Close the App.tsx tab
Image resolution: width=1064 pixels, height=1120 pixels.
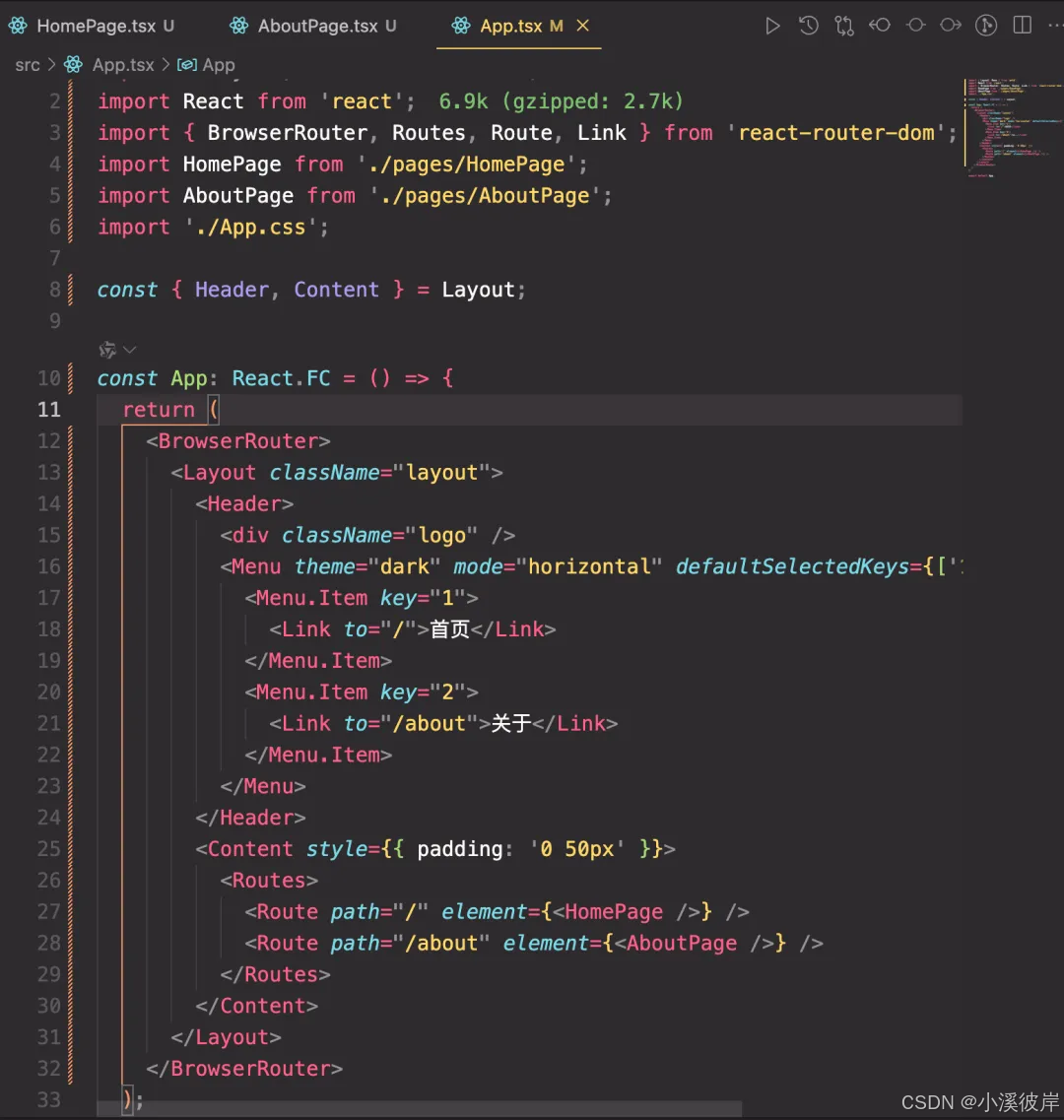click(583, 26)
